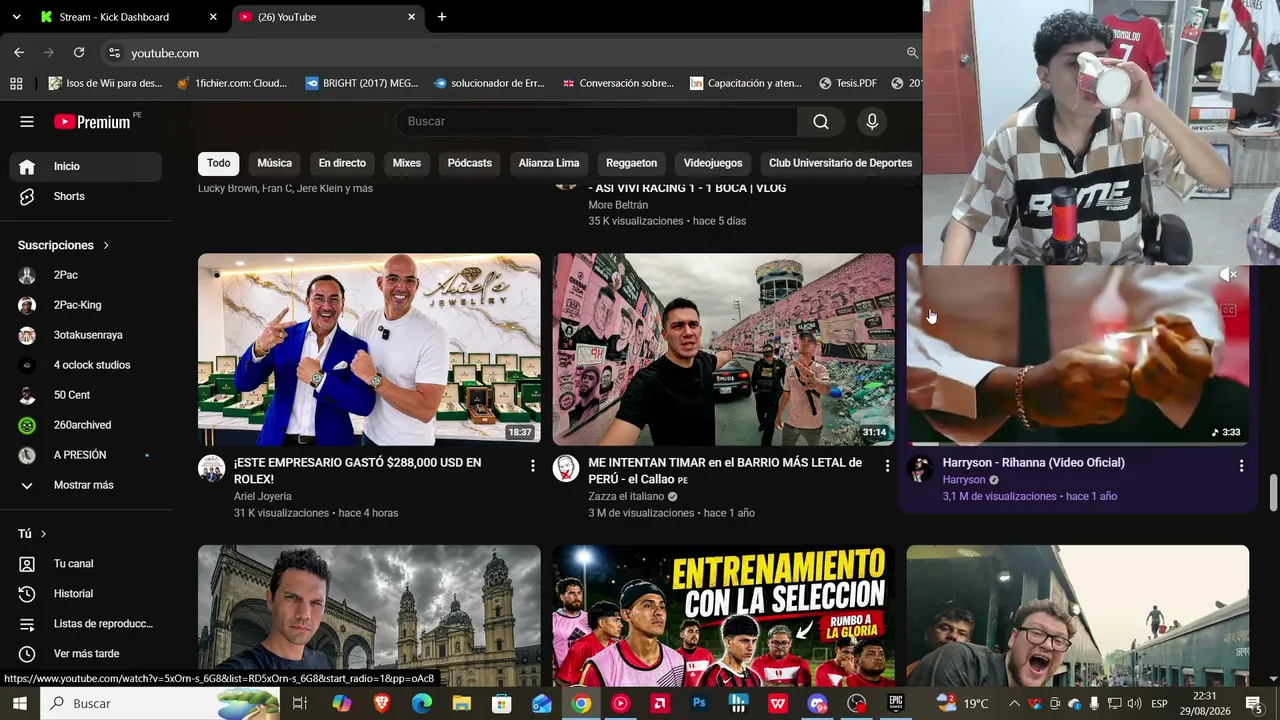This screenshot has width=1280, height=720.
Task: Open the Rolex $288,000 USD video title
Action: pos(357,471)
